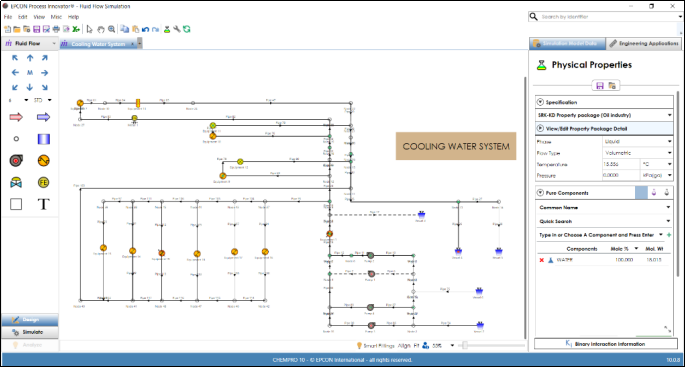
Task: Choose the valve symbol in the palette
Action: coord(16,183)
